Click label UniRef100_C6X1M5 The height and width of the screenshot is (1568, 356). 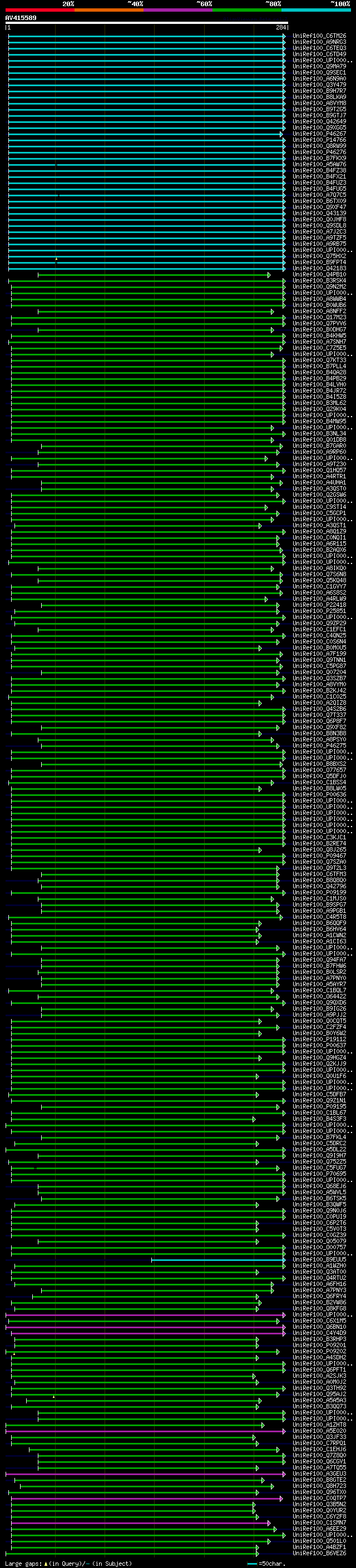[x=319, y=1320]
